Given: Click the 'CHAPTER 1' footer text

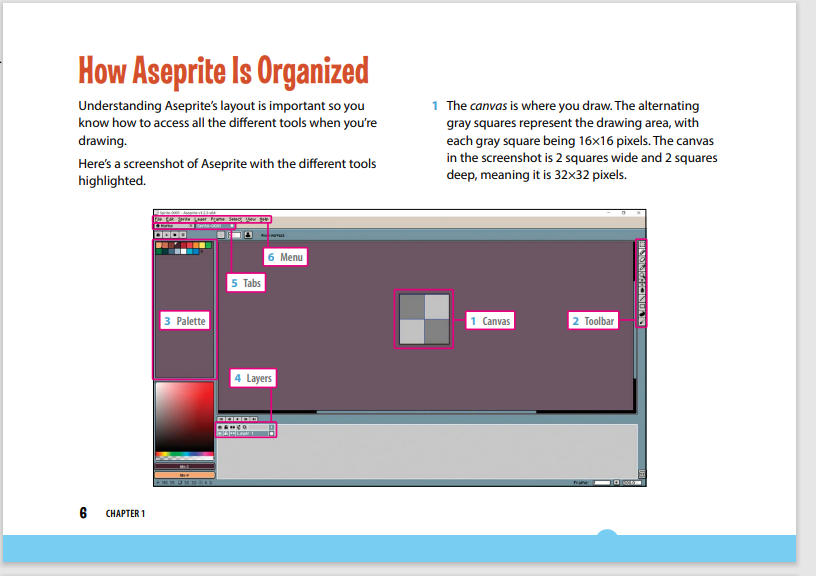Looking at the screenshot, I should coord(125,514).
